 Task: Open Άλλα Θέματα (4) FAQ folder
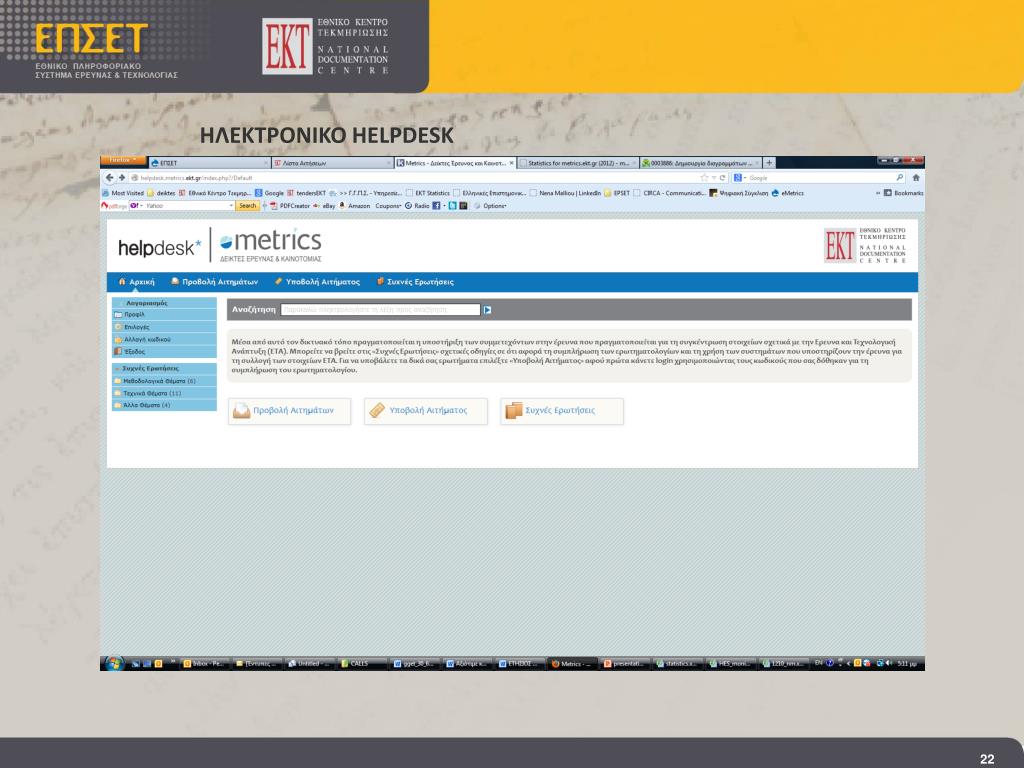pos(165,406)
